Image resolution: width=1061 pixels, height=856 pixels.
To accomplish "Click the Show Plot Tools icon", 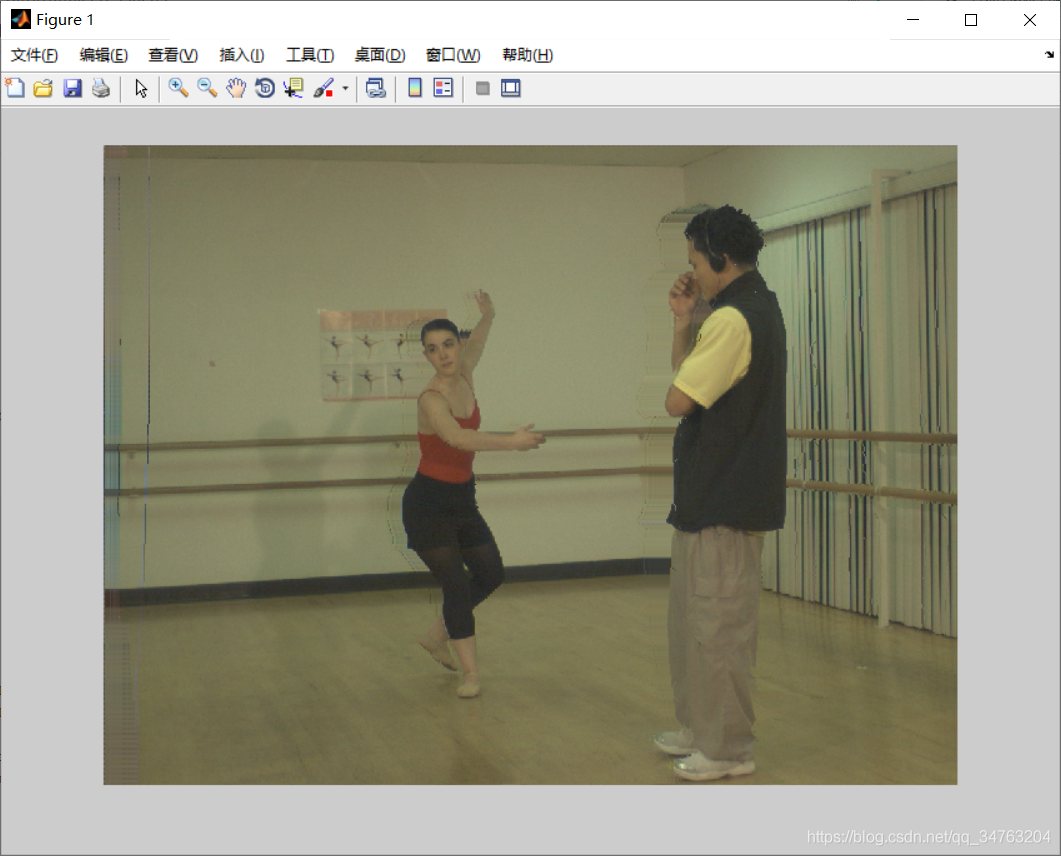I will pos(511,88).
